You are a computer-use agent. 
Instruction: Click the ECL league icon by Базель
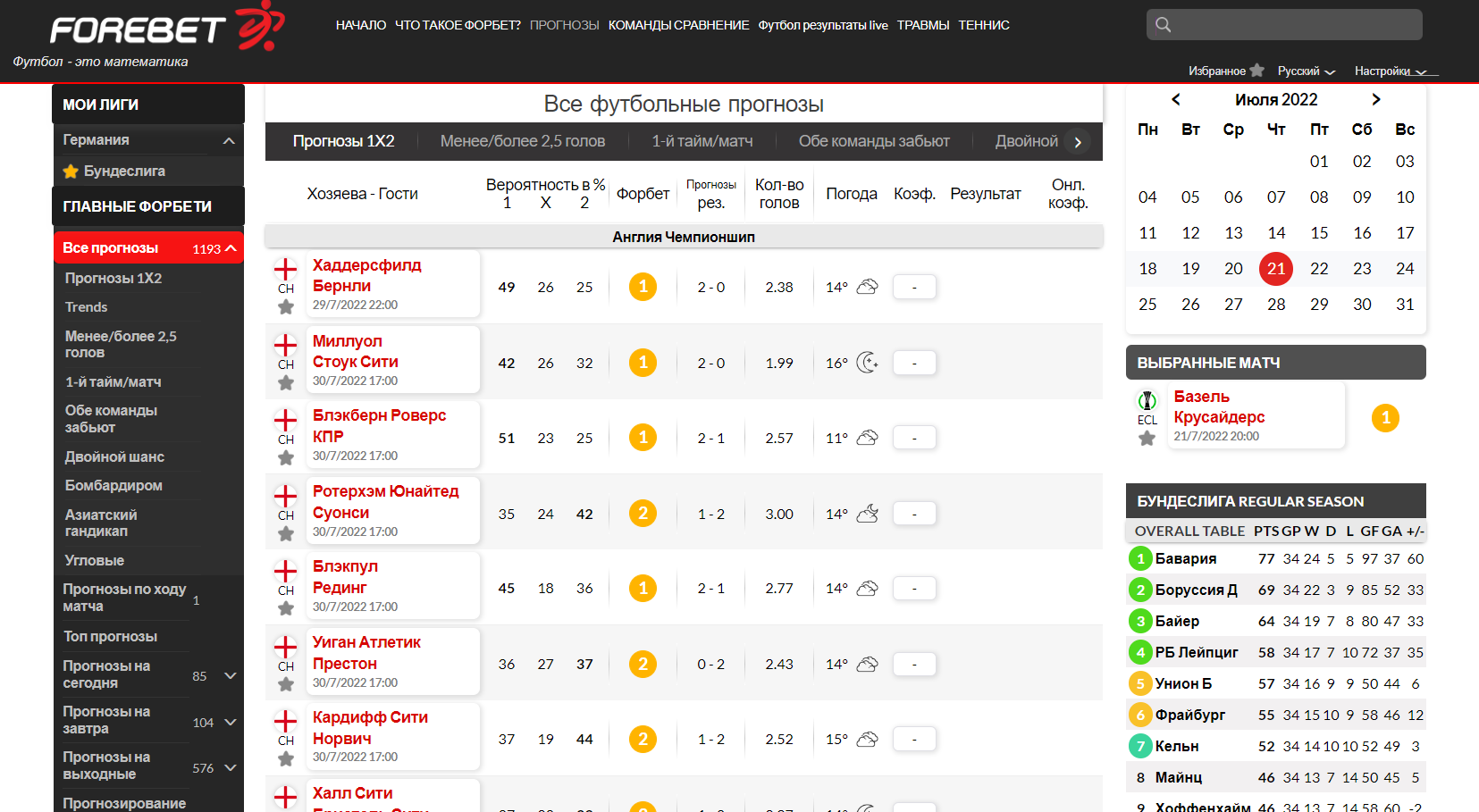(x=1147, y=400)
